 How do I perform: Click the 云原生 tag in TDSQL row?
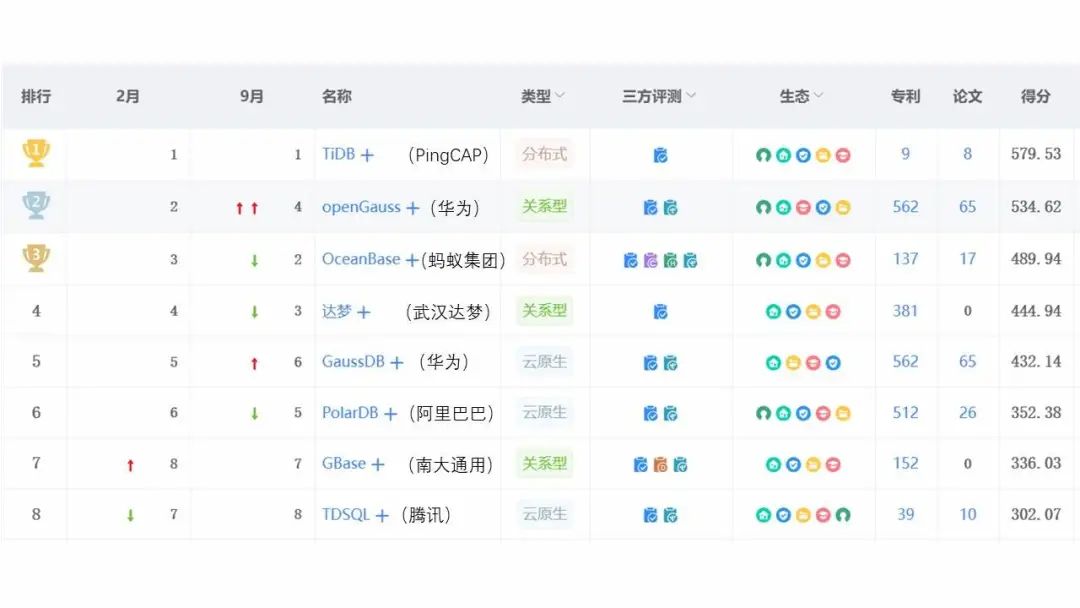click(x=544, y=514)
